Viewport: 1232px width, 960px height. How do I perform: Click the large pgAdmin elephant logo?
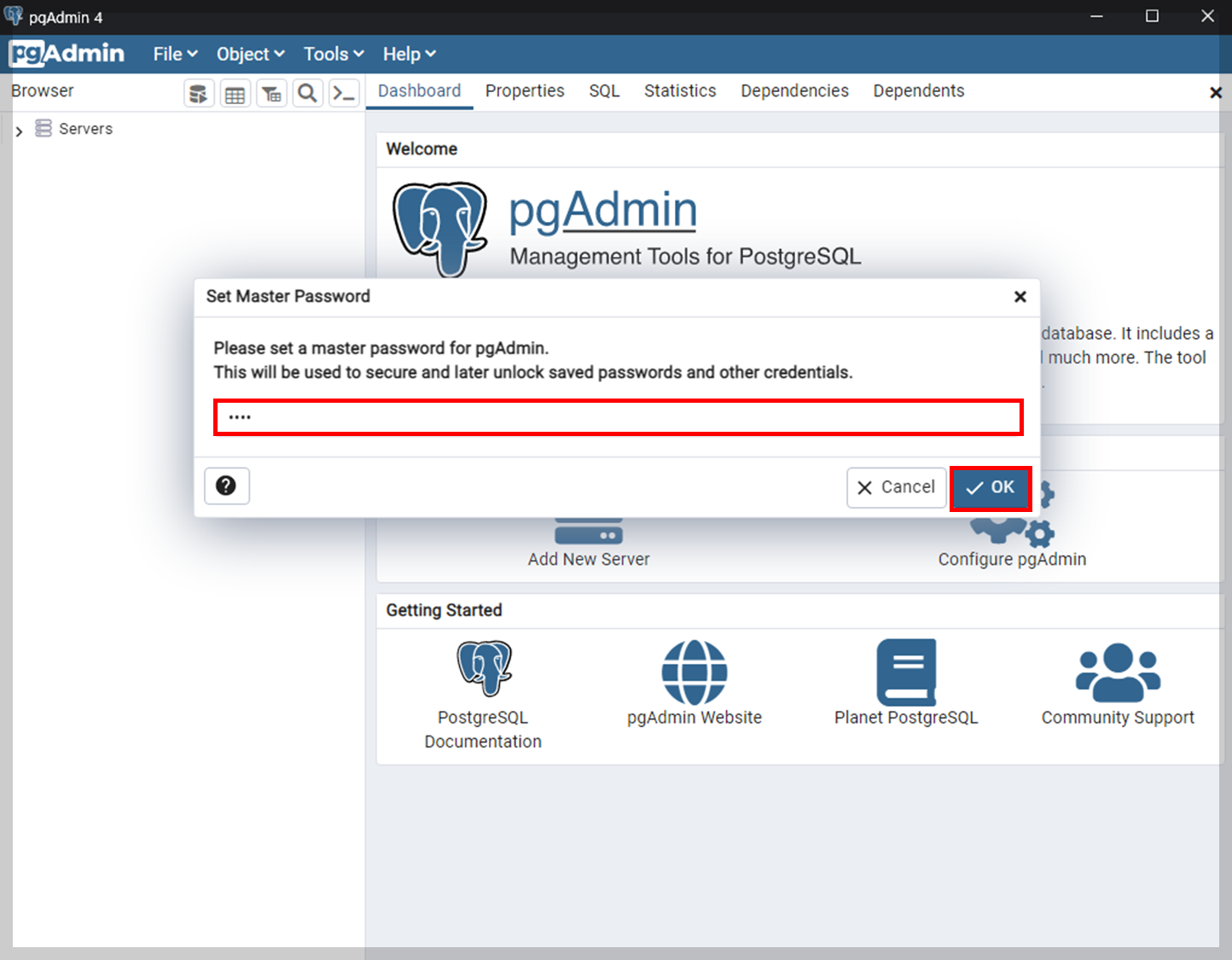[440, 229]
